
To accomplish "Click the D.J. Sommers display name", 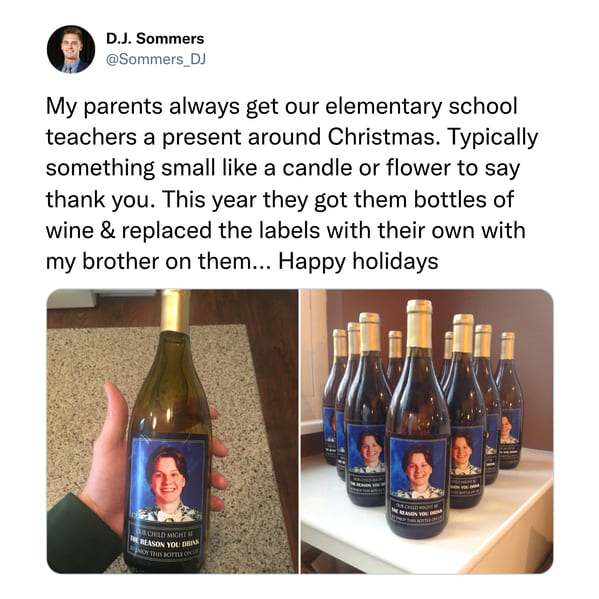I will click(x=155, y=39).
